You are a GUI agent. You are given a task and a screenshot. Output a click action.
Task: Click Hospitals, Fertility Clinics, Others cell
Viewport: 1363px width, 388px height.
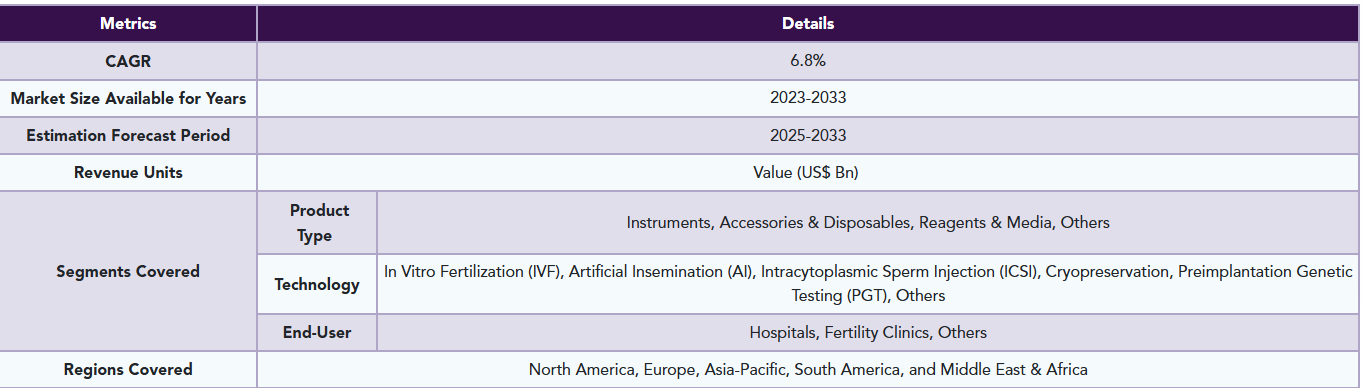click(868, 332)
